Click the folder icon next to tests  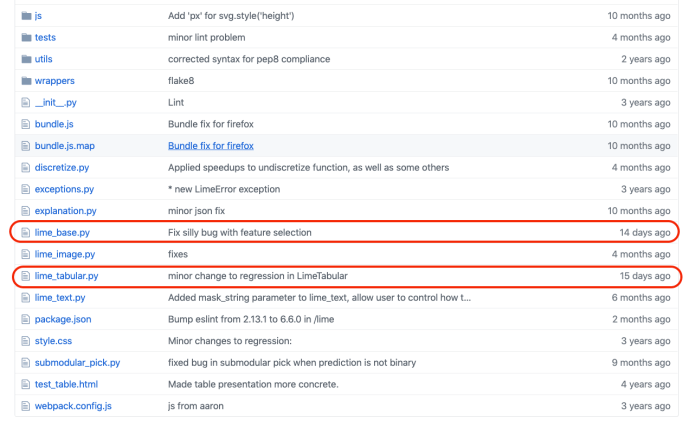(x=26, y=37)
